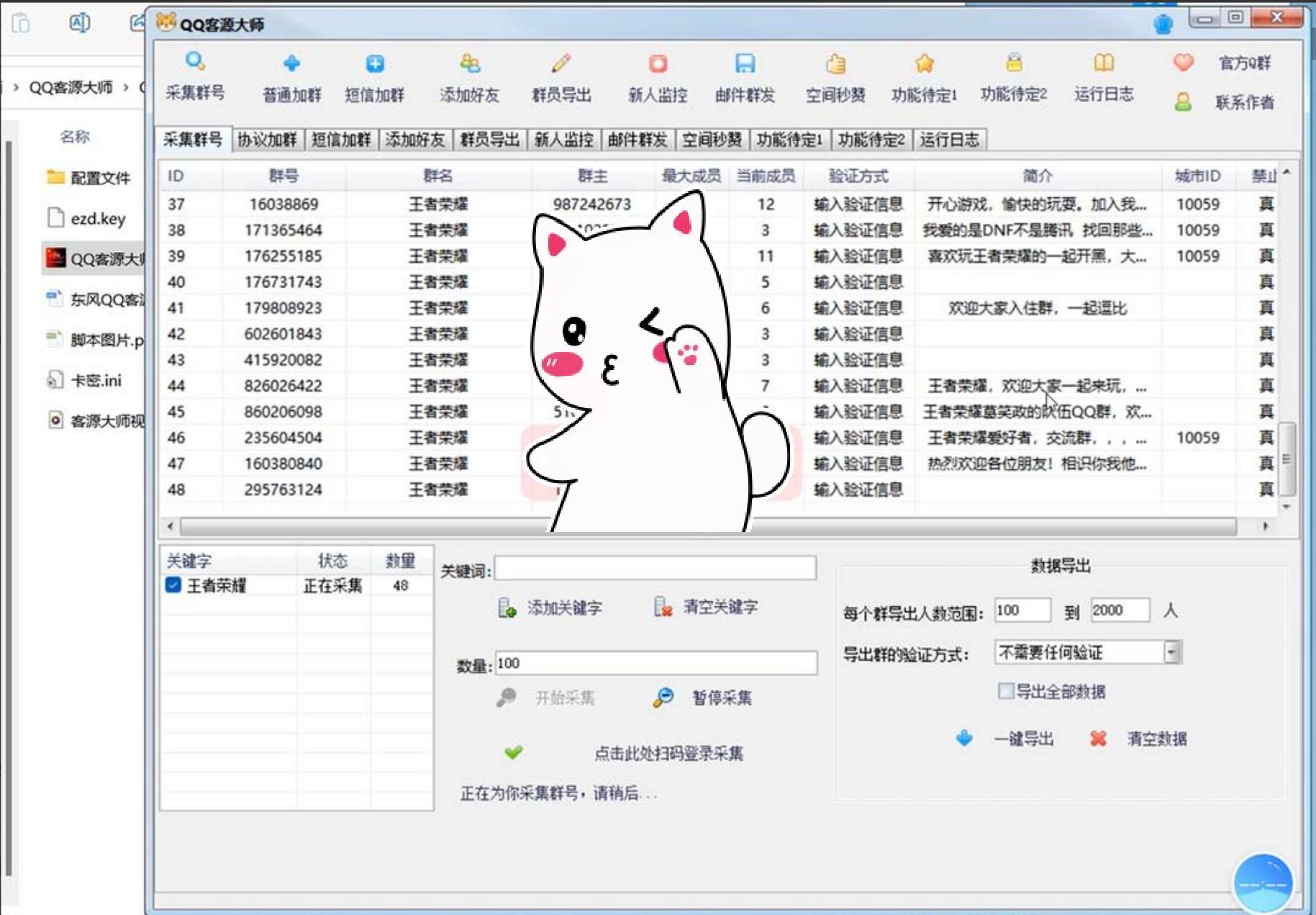Switch to the 运行日志 tab
Viewport: 1316px width, 915px height.
(x=950, y=140)
